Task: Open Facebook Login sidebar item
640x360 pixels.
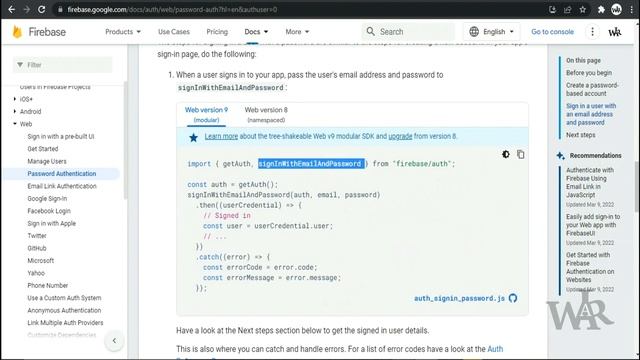Action: (49, 211)
